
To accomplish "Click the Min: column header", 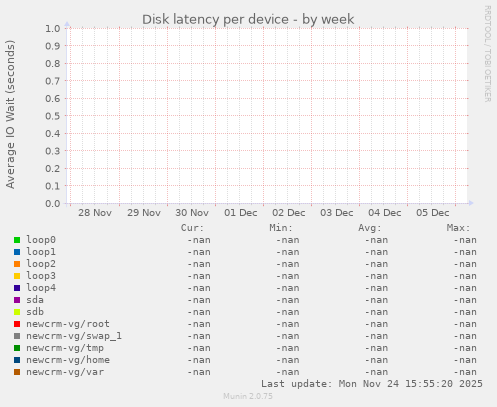I will [x=281, y=228].
